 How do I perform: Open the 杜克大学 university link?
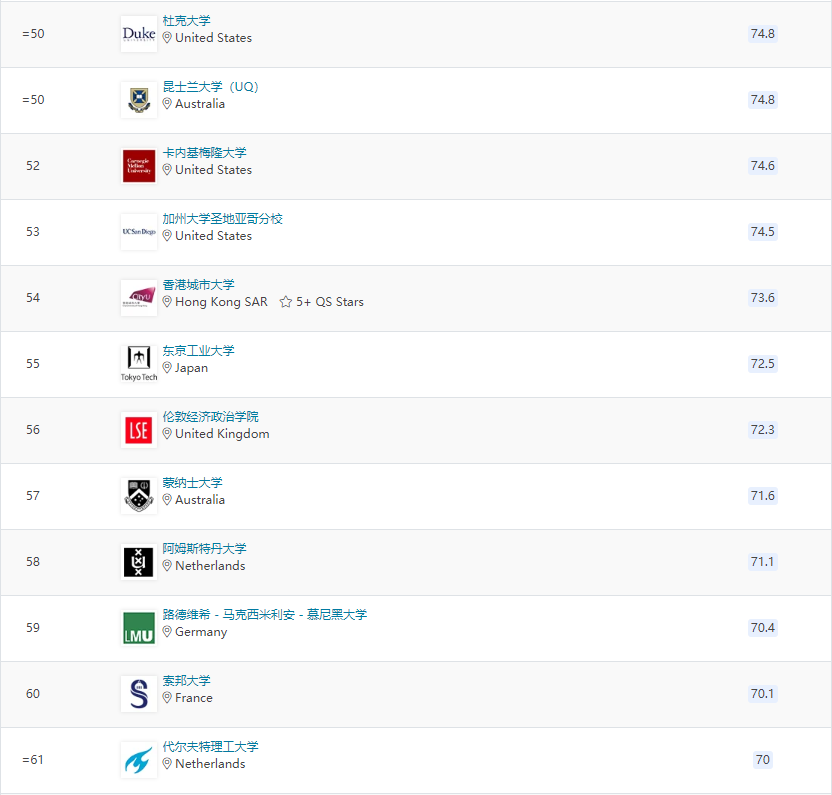tap(187, 21)
